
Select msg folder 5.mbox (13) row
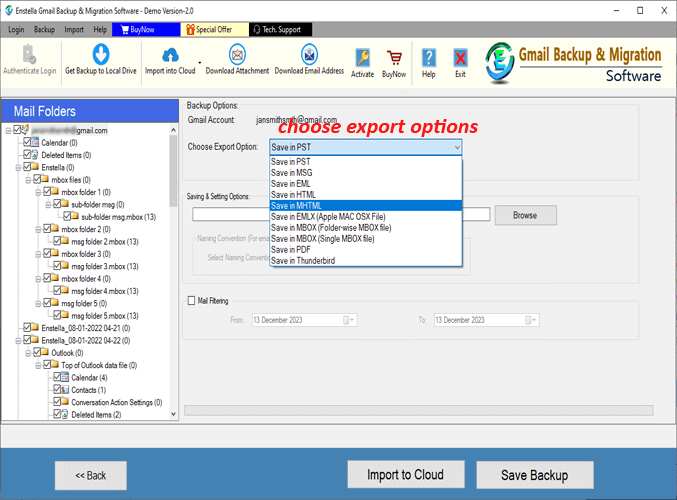(104, 316)
